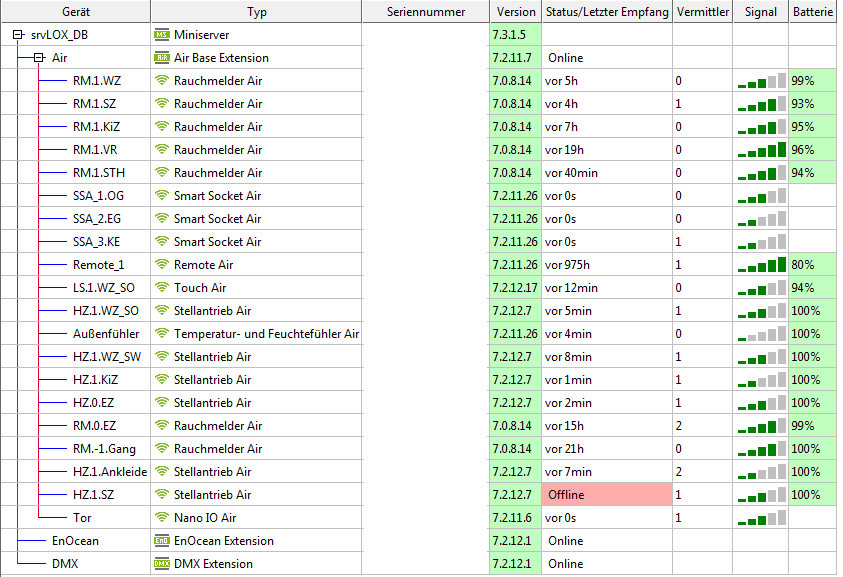Click Online status of EnOcean Extension
This screenshot has width=843, height=577.
(566, 540)
